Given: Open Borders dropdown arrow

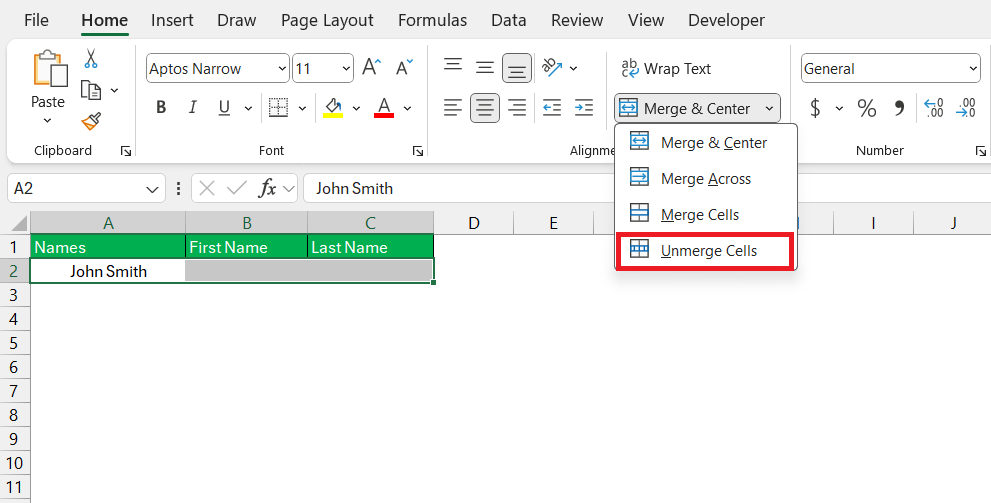Looking at the screenshot, I should [x=302, y=109].
